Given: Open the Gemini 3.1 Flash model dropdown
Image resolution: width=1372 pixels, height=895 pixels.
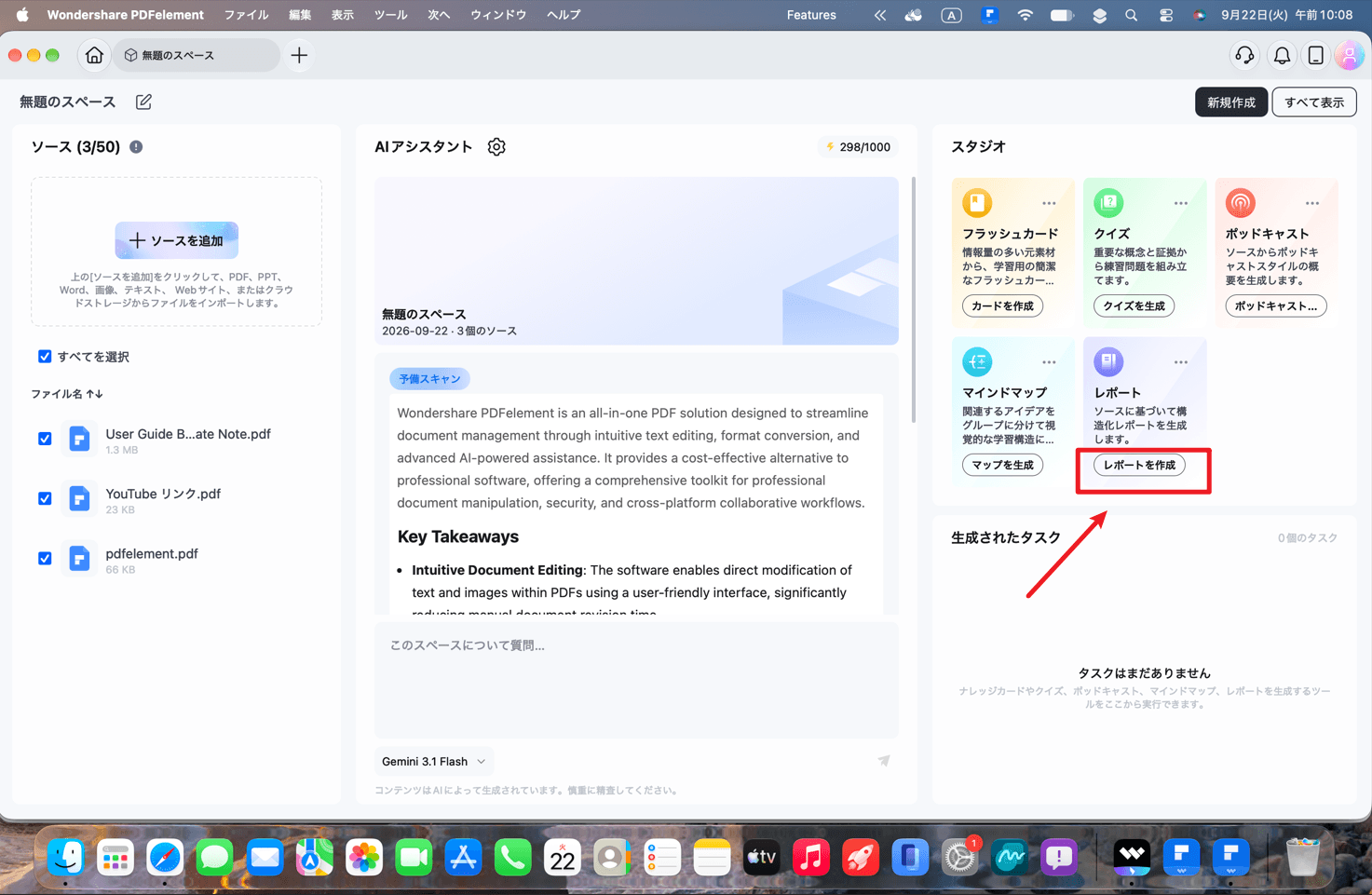Looking at the screenshot, I should 434,761.
